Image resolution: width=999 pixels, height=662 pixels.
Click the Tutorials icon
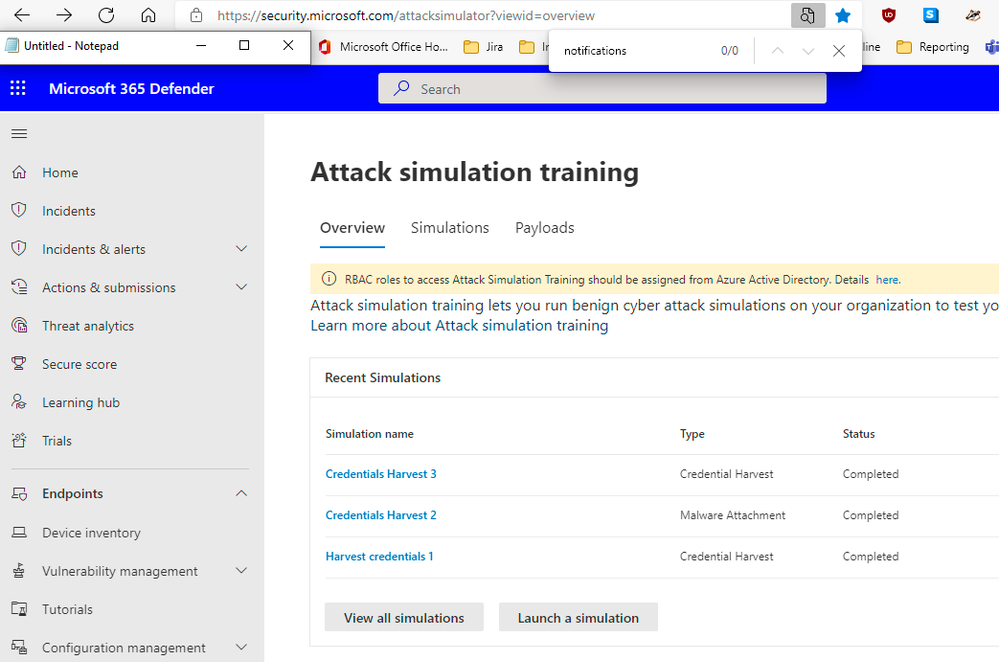click(19, 609)
